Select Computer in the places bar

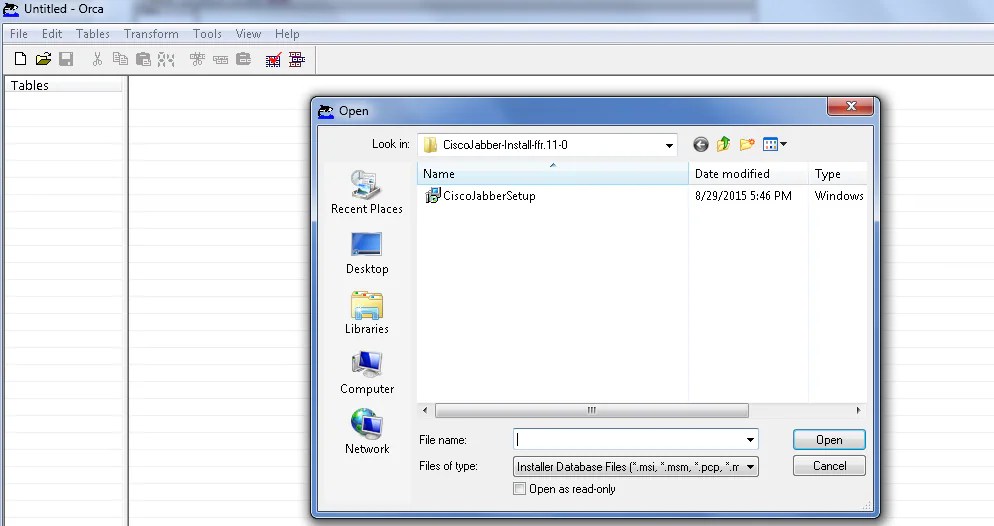366,373
